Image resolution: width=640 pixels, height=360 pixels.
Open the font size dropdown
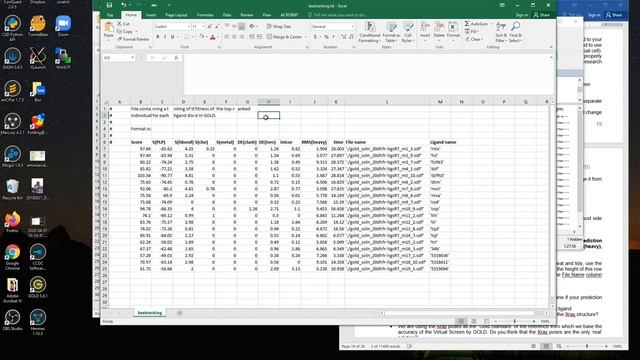[x=203, y=27]
